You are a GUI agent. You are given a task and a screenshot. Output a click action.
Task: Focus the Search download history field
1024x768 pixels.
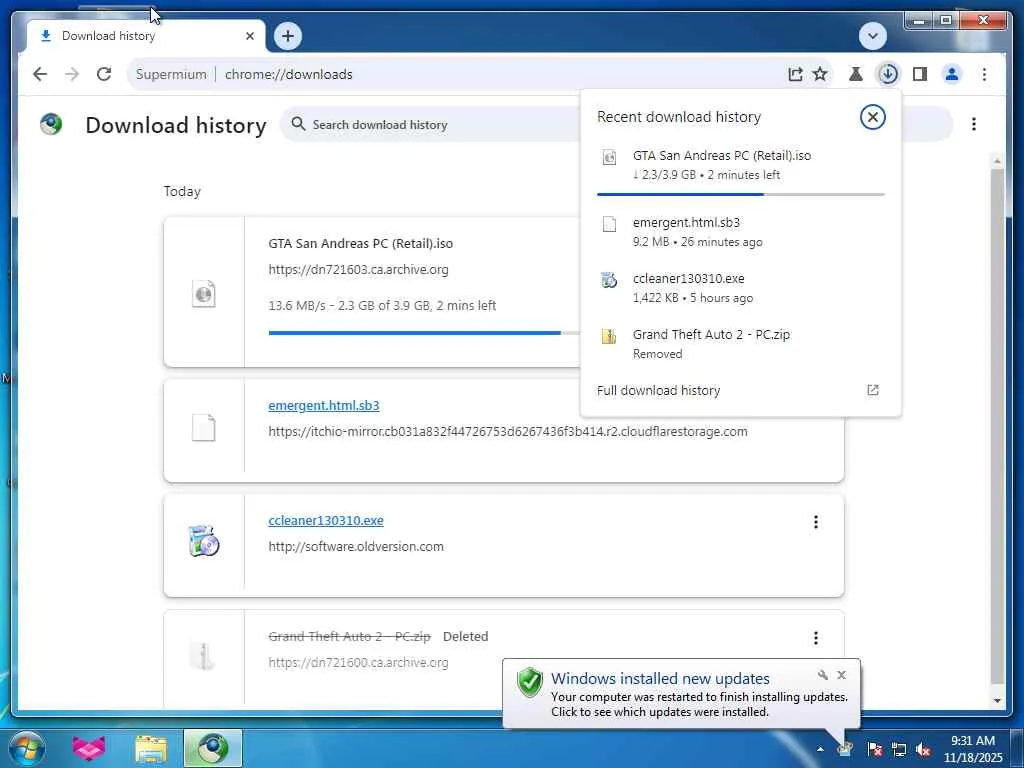point(431,124)
